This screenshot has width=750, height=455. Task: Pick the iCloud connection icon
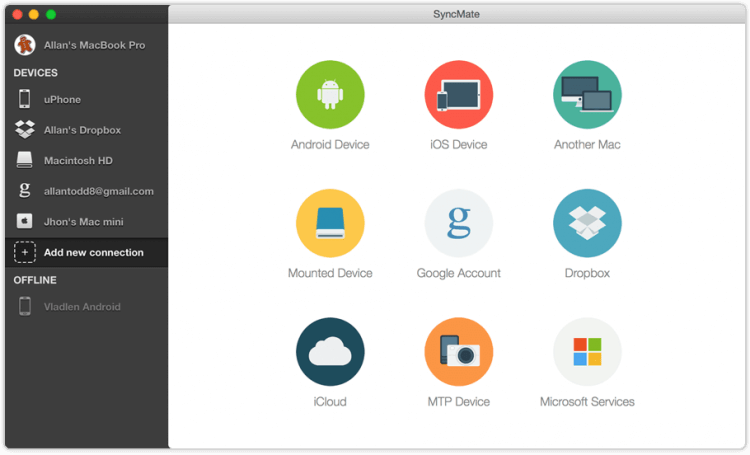pos(330,352)
